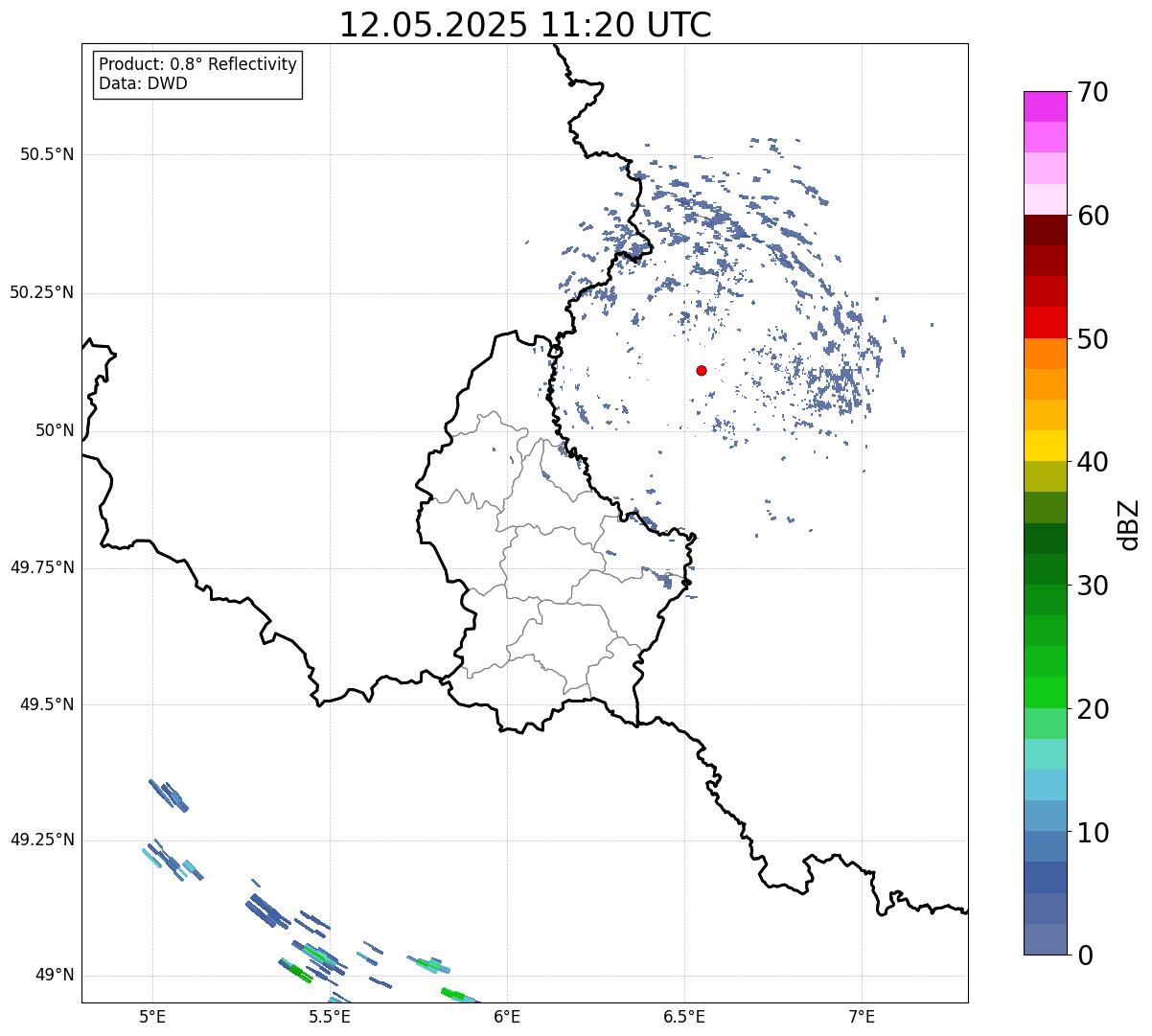Viewport: 1152px width, 1036px height.
Task: Click the 6°E longitude label
Action: tap(507, 1017)
